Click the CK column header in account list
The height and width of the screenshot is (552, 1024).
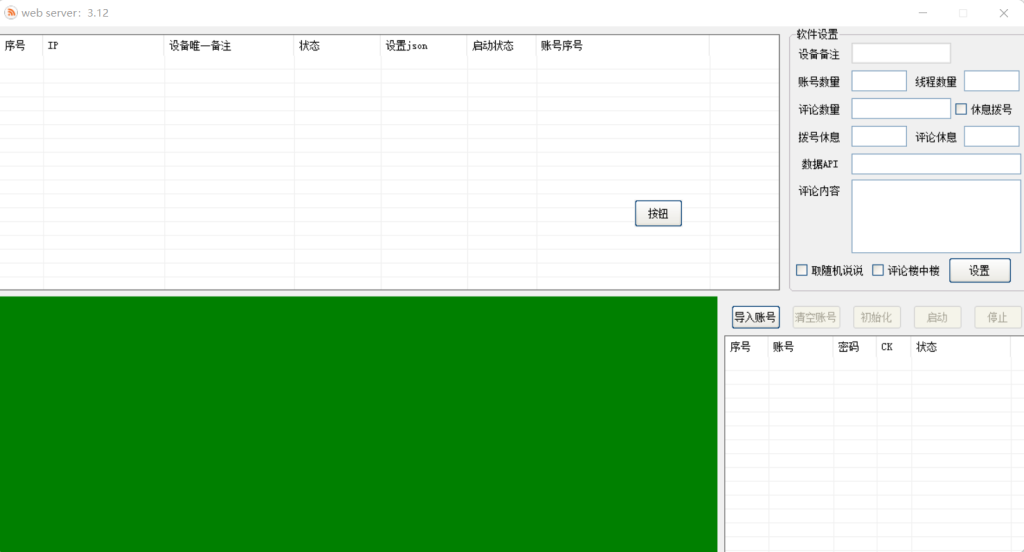893,347
